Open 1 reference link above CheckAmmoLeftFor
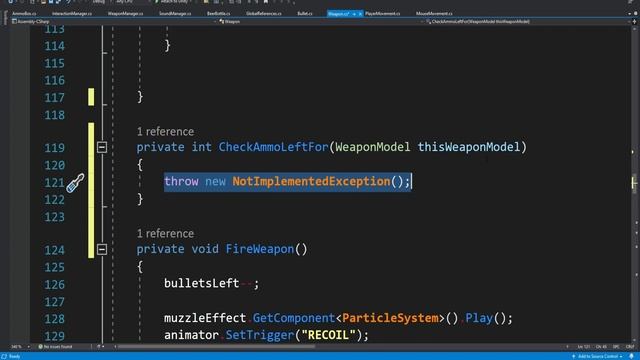This screenshot has height=360, width=640. click(x=165, y=131)
